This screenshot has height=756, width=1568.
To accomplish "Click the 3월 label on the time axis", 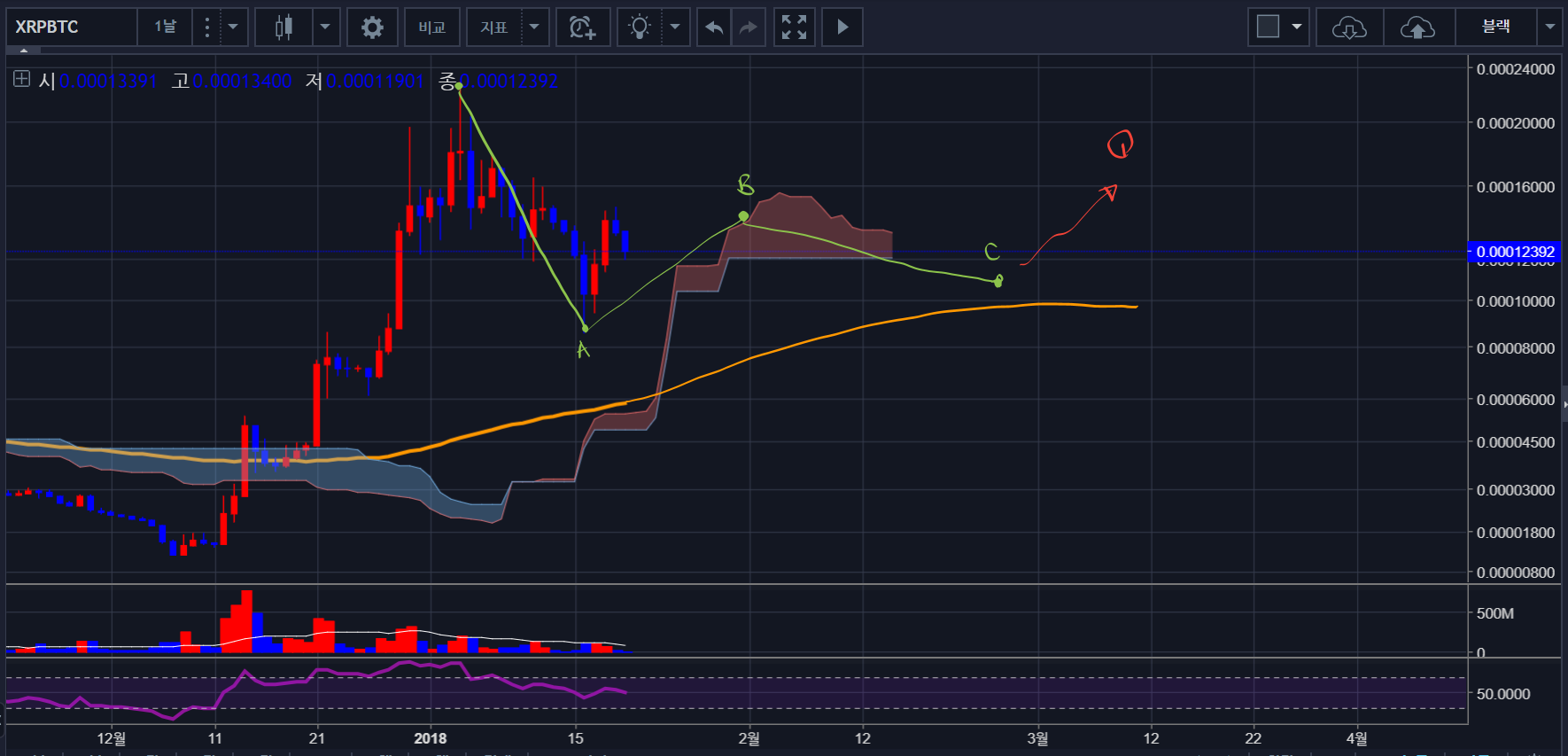I will pyautogui.click(x=1037, y=738).
